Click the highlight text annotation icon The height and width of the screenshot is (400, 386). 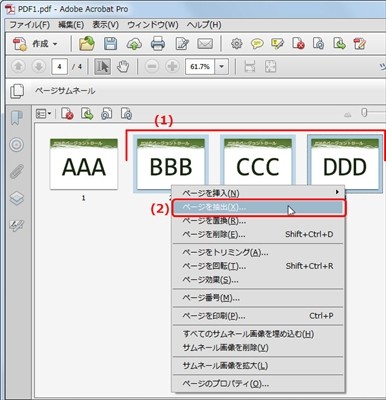point(277,44)
